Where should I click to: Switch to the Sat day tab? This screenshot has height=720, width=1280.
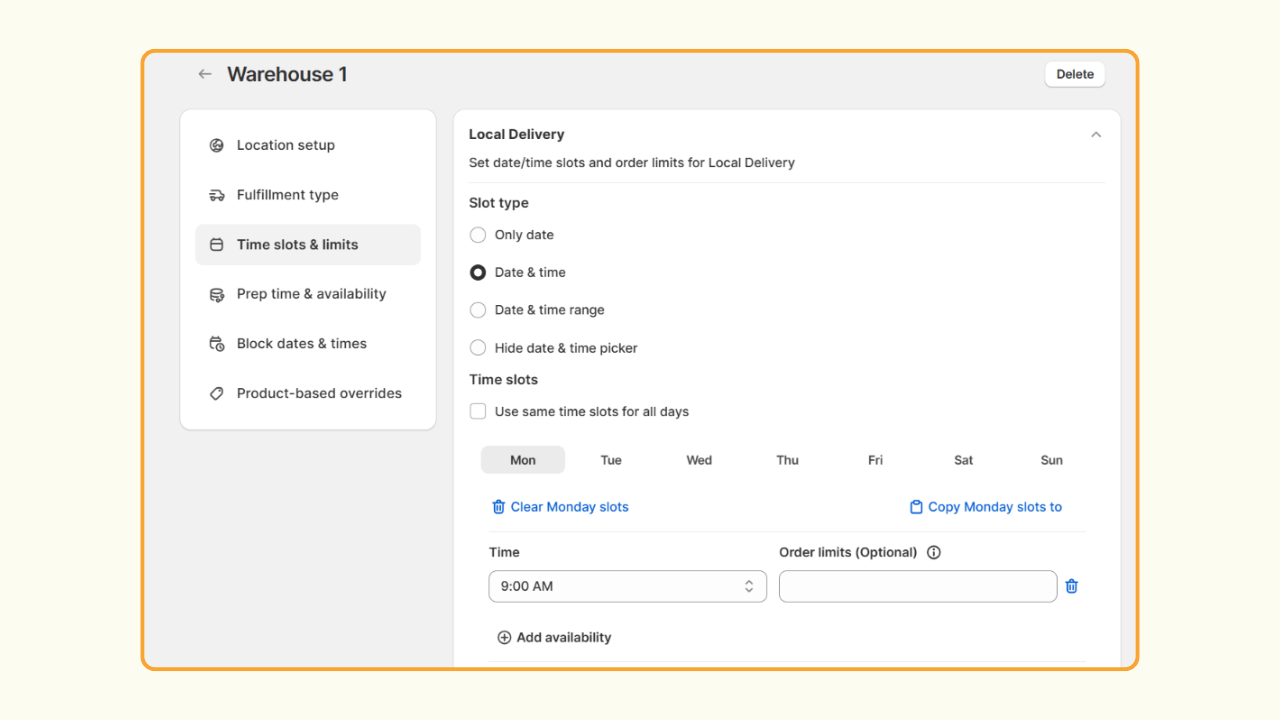pyautogui.click(x=963, y=460)
